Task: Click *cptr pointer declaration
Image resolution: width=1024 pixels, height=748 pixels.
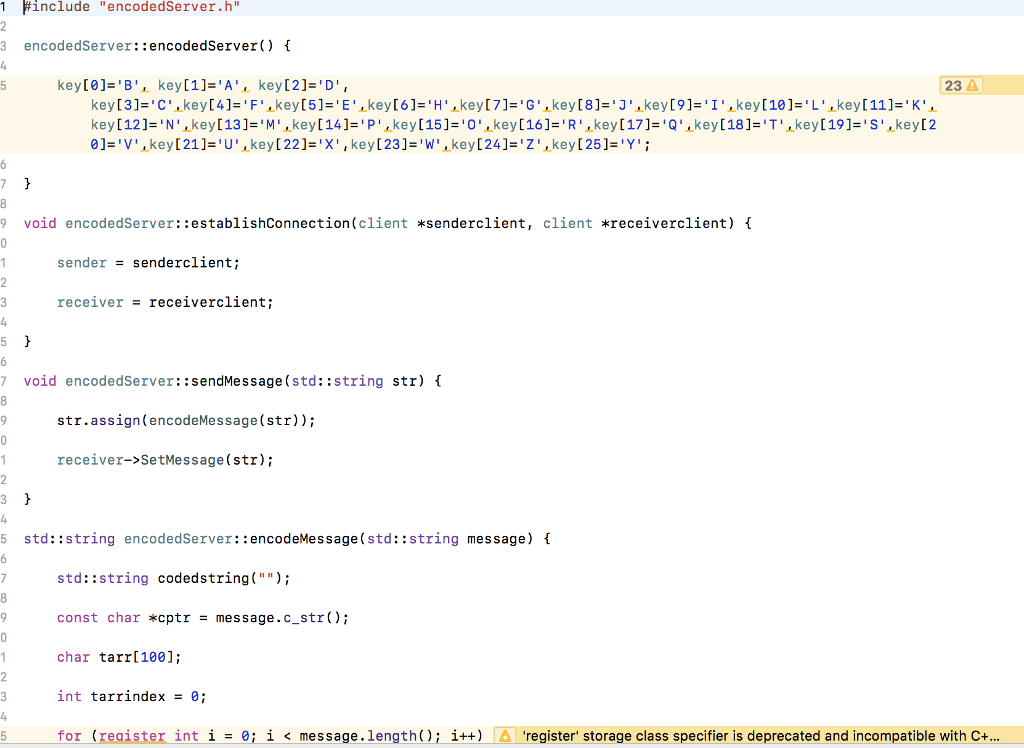Action: click(169, 618)
